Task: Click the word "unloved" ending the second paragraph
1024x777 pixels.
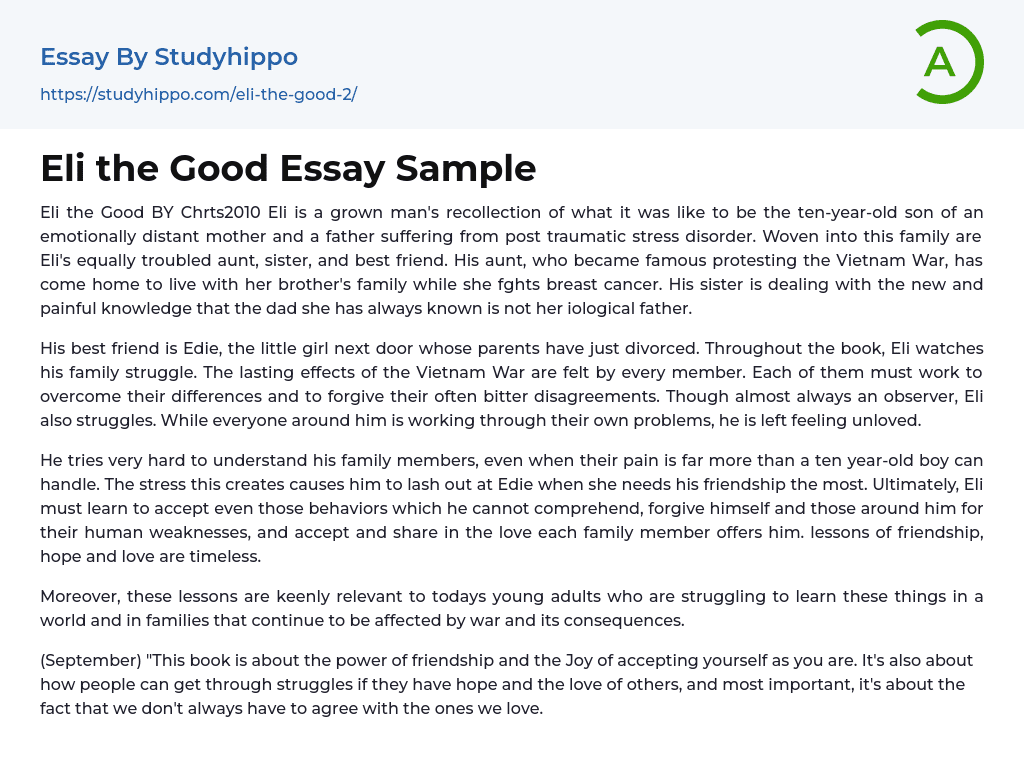Action: tap(887, 420)
